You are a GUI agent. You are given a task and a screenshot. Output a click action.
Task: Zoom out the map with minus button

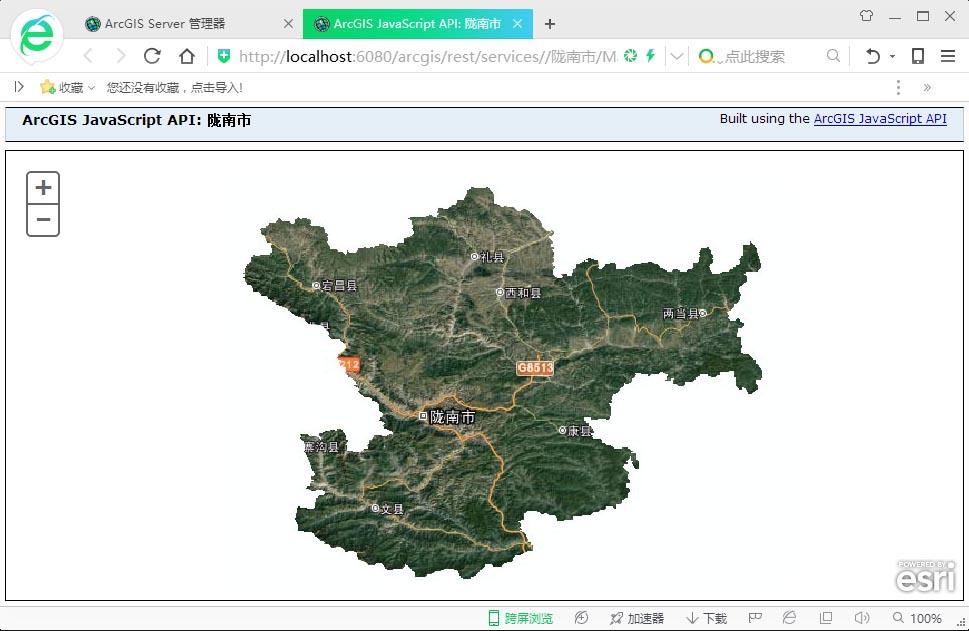coord(43,220)
